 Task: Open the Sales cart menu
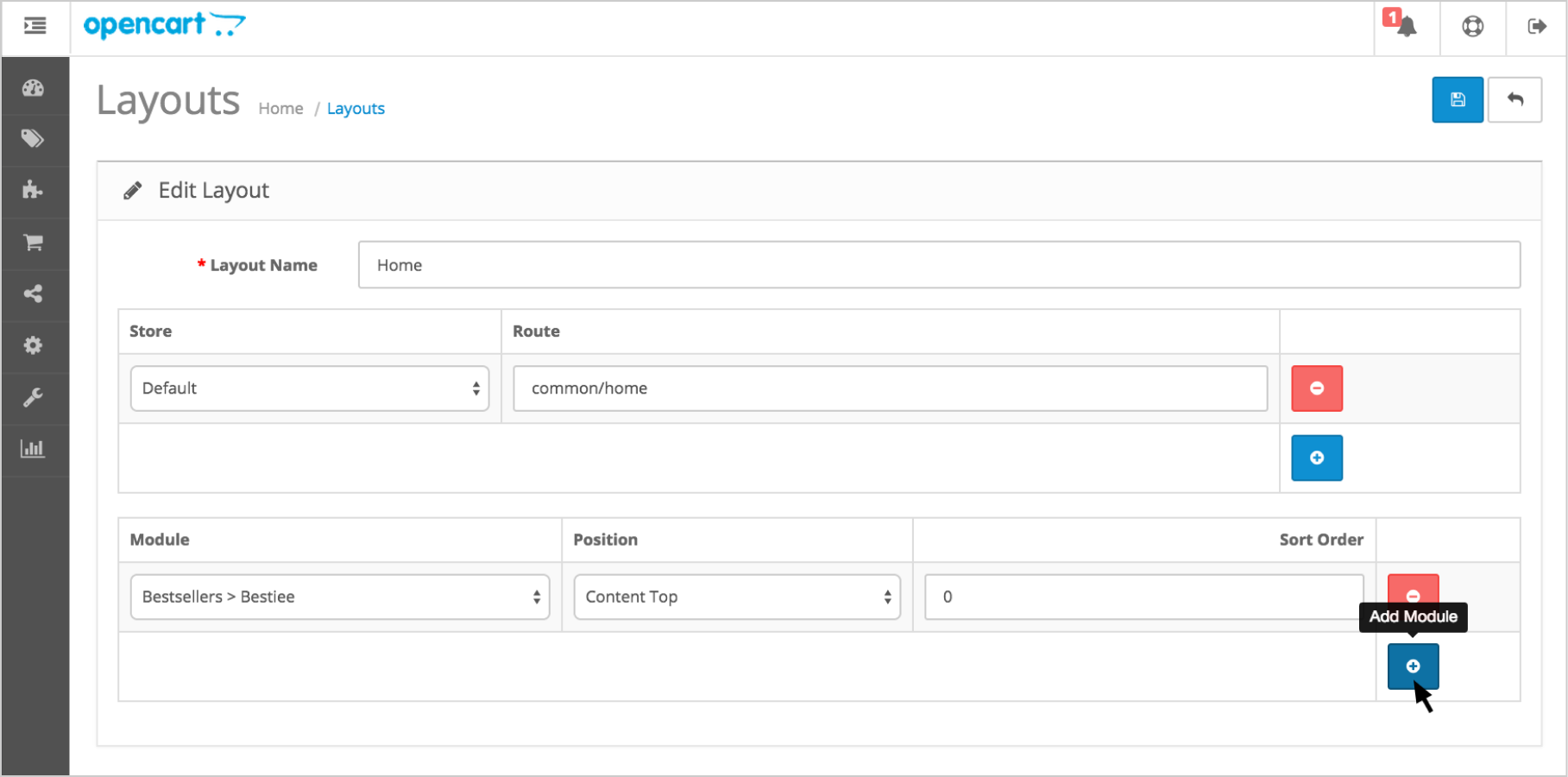pos(34,243)
